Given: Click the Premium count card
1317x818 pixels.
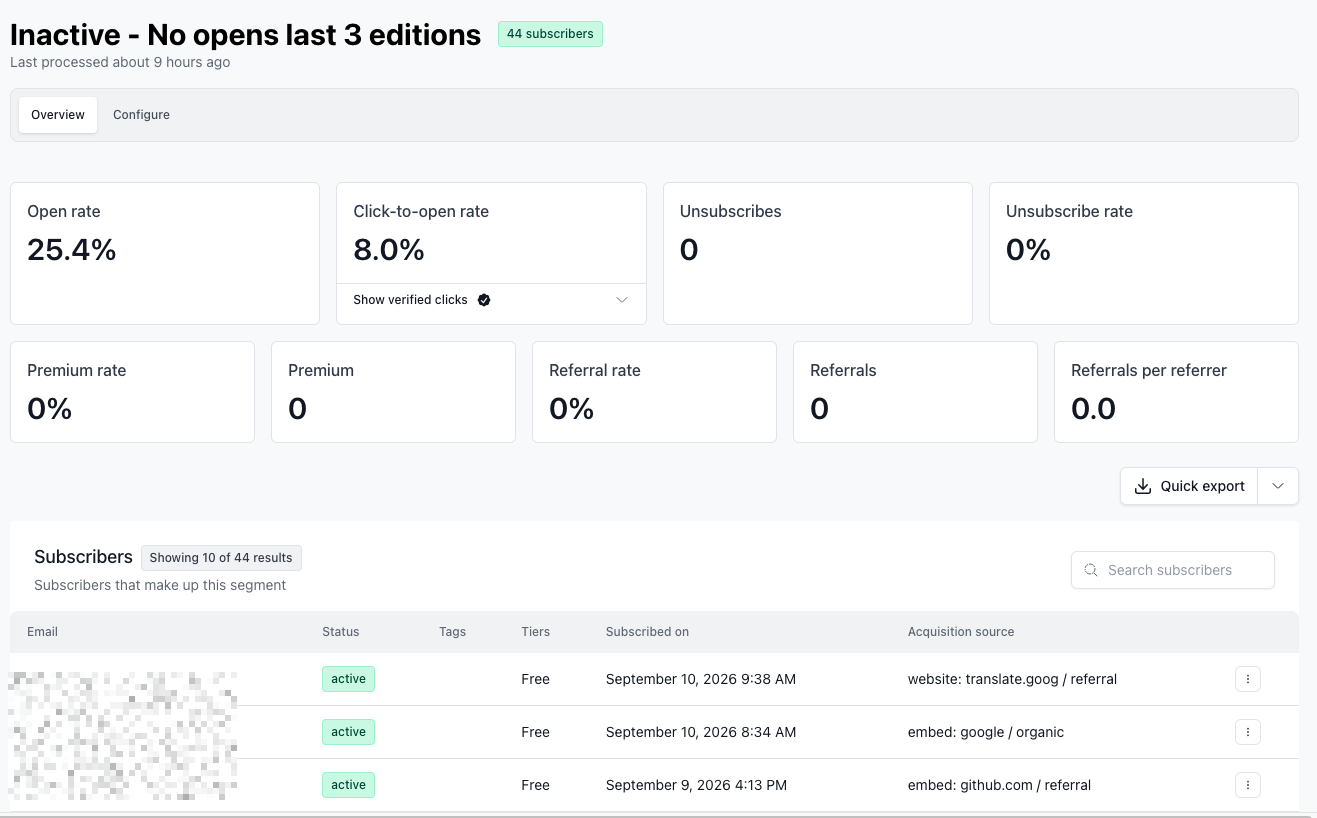Looking at the screenshot, I should coord(393,392).
